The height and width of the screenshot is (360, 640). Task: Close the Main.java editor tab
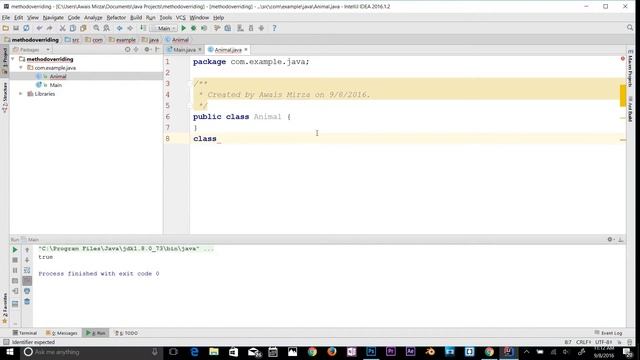200,50
